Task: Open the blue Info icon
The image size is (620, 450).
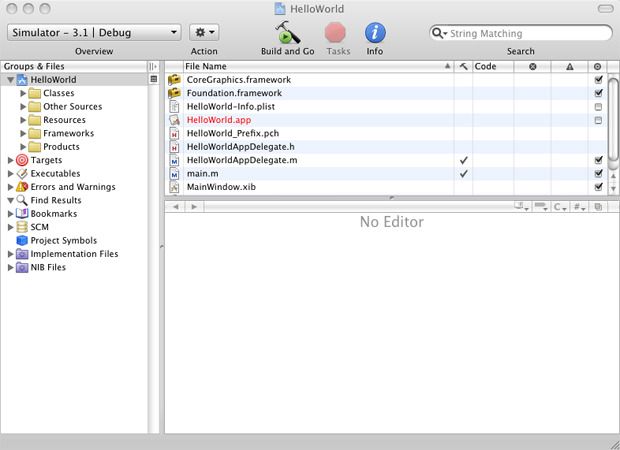Action: click(375, 32)
